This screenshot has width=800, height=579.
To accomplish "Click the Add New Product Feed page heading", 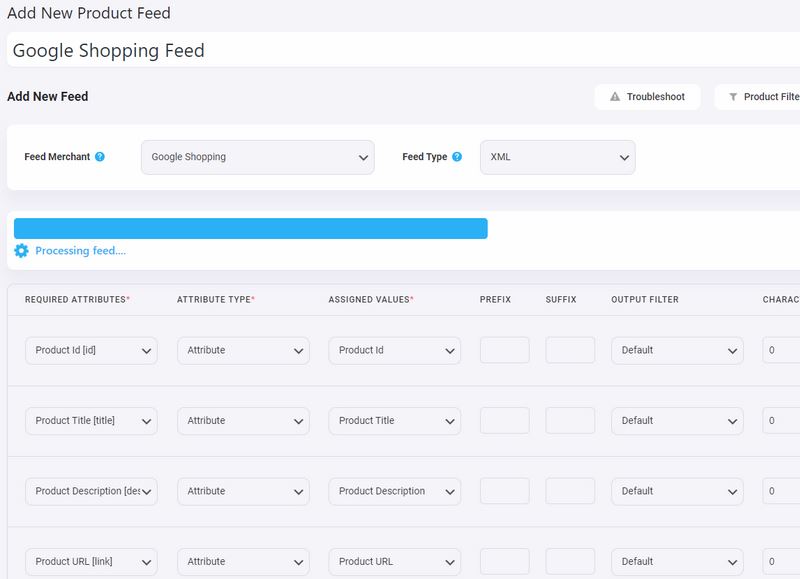I will 89,13.
